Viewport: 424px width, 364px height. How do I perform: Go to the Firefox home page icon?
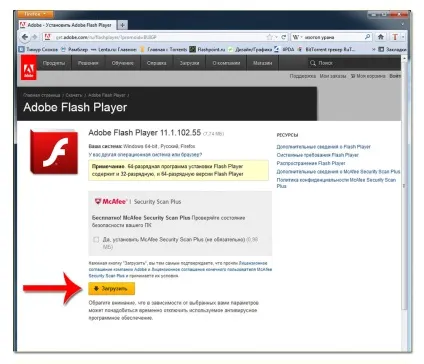coord(381,37)
